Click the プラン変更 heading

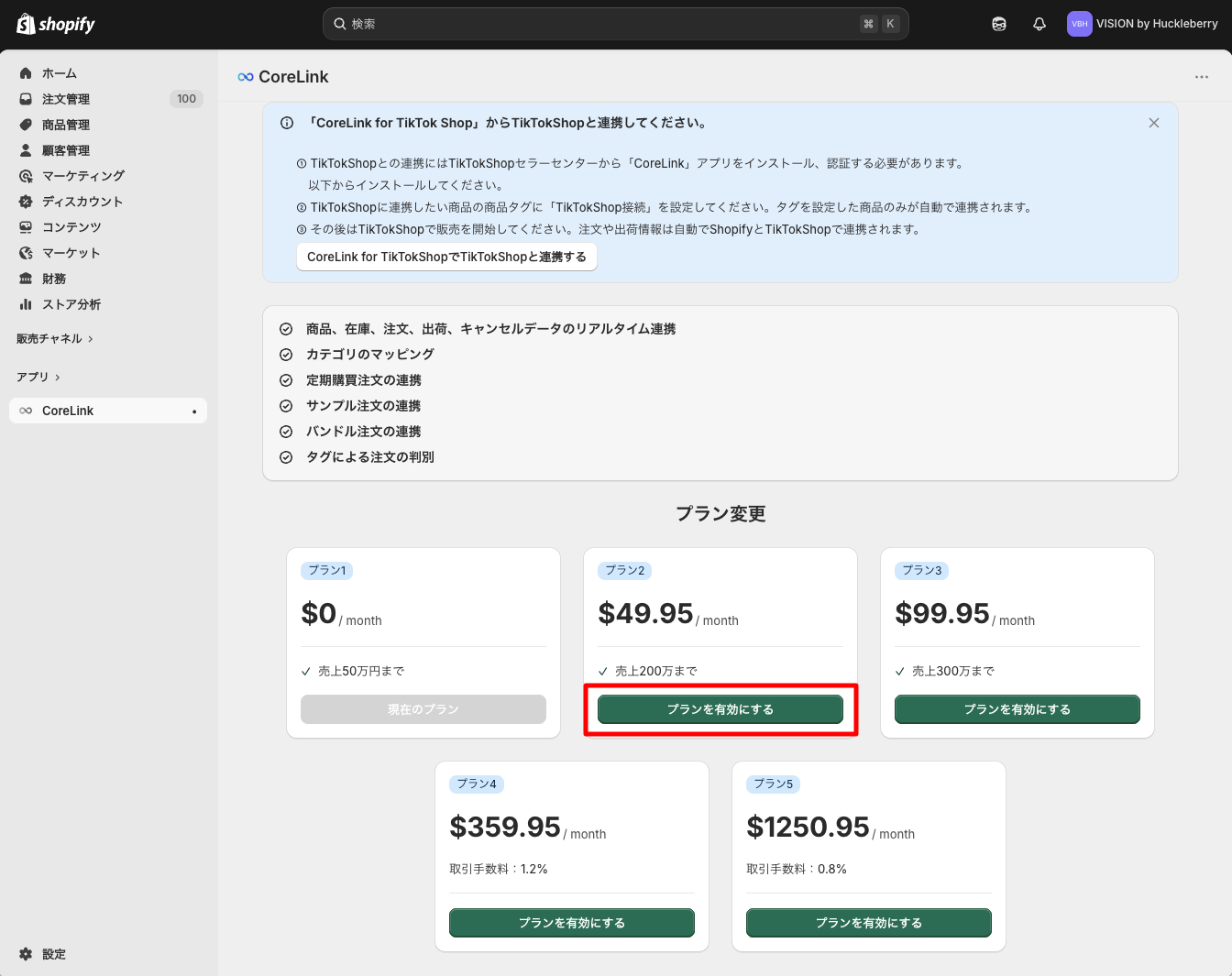click(x=720, y=514)
